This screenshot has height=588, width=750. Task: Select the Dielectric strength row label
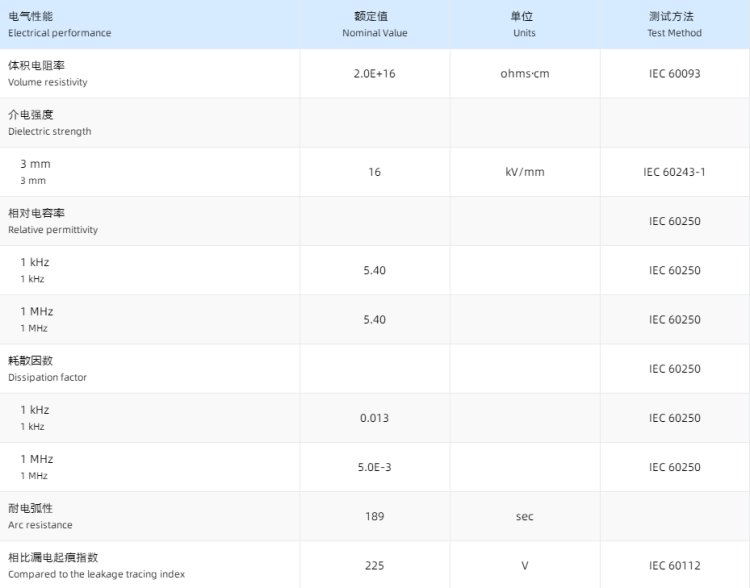50,122
